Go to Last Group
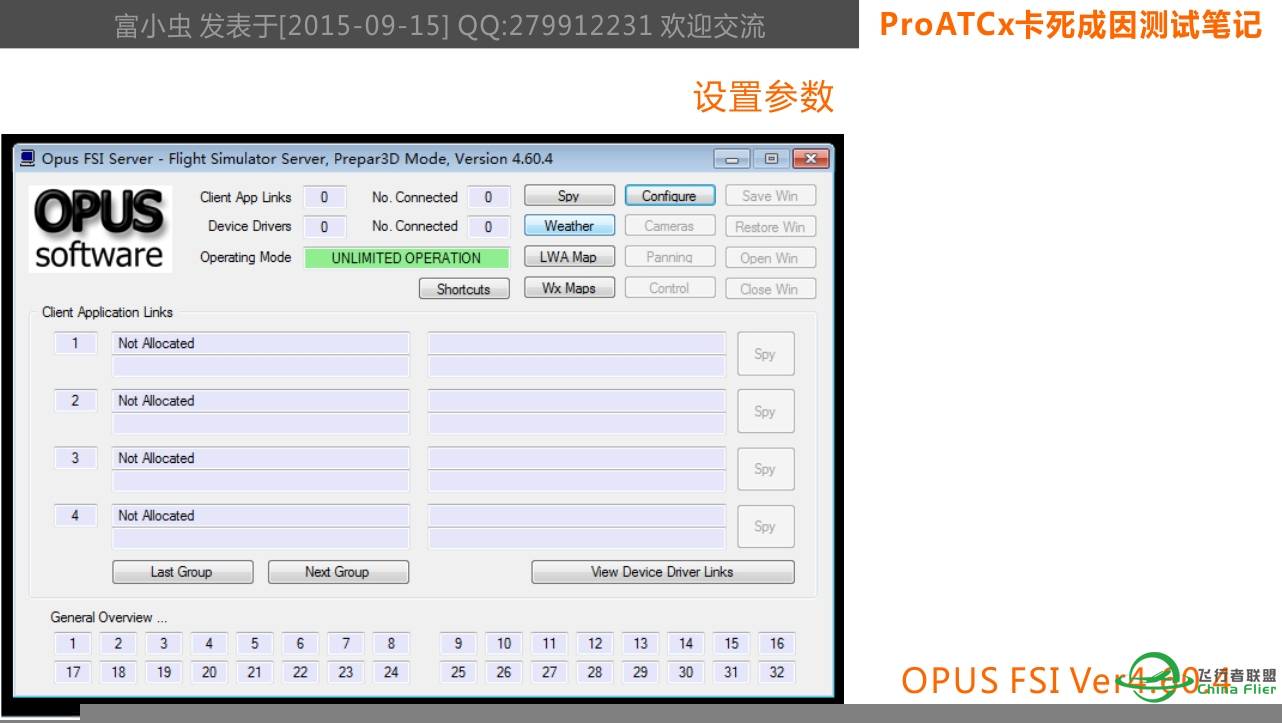Screen dimensions: 1282x723 [182, 572]
